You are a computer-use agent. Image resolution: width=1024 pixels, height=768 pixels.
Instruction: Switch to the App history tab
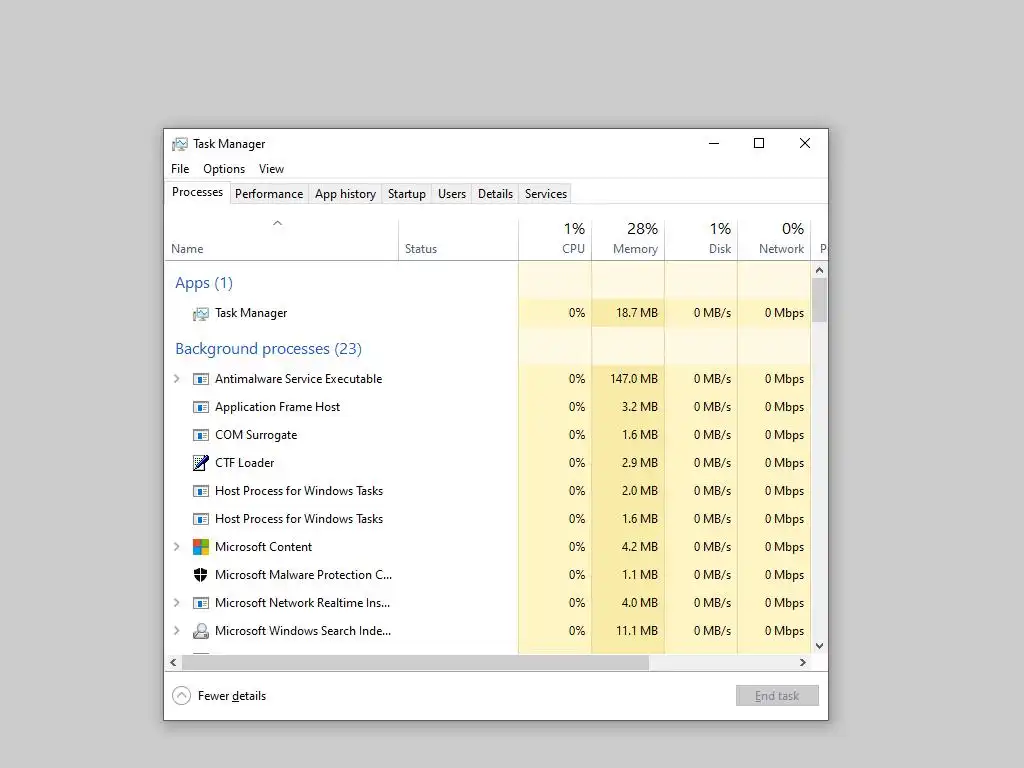pos(345,194)
